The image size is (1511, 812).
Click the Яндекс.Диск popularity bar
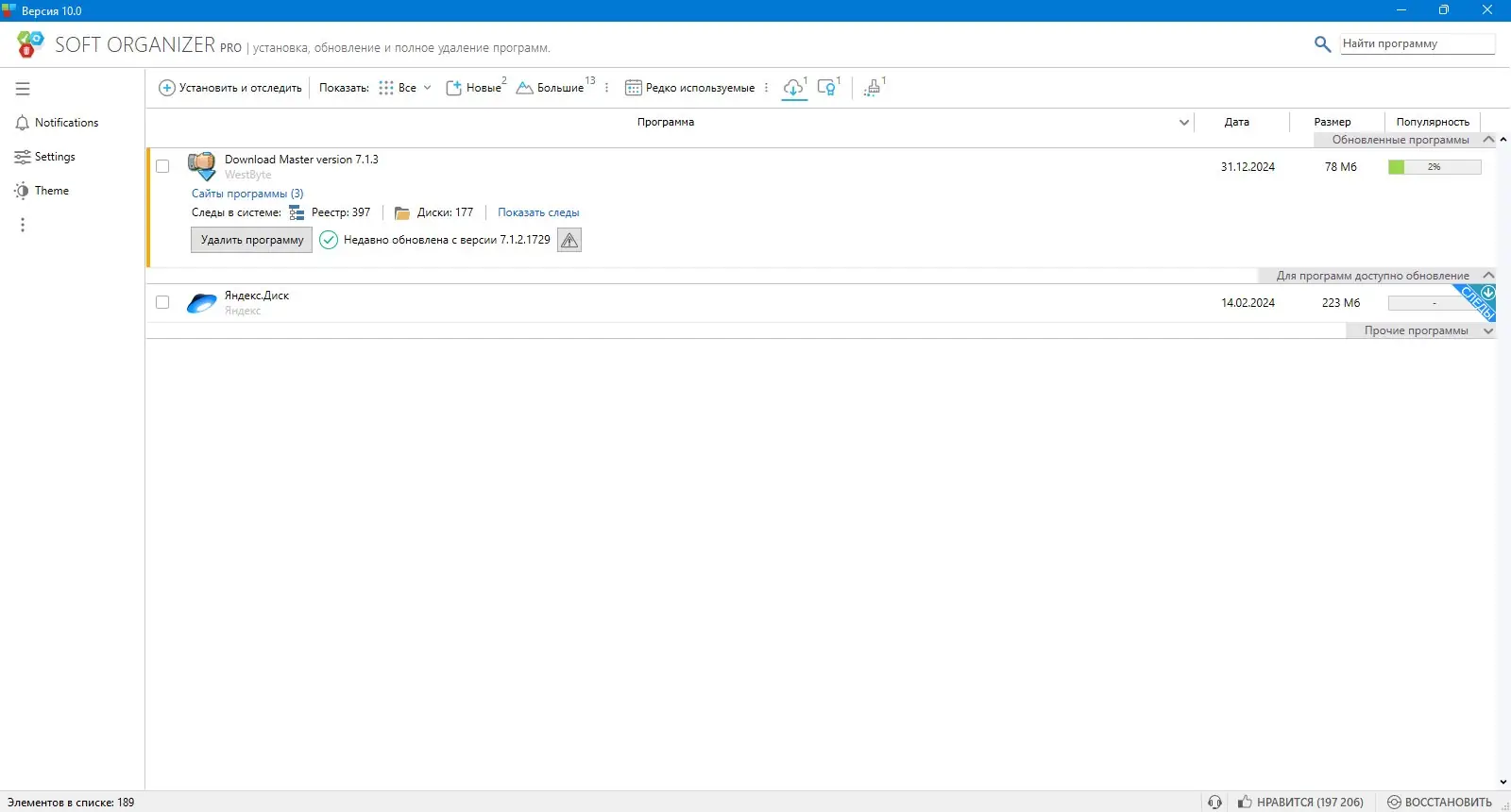click(x=1435, y=303)
